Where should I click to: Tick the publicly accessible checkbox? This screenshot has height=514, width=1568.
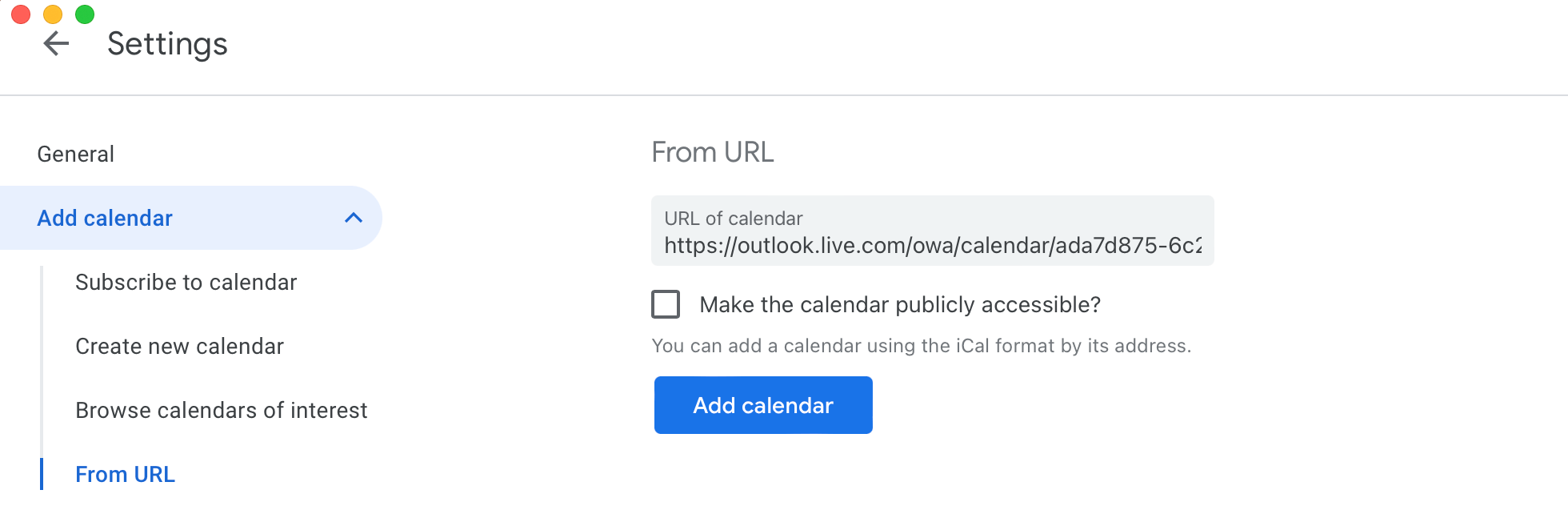click(666, 304)
